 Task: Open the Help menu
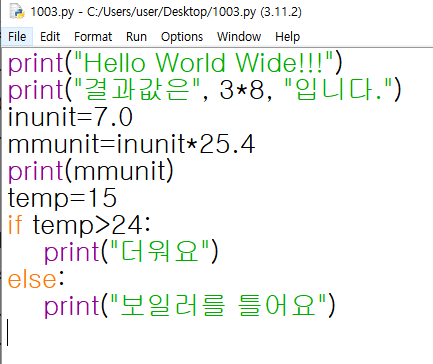288,37
